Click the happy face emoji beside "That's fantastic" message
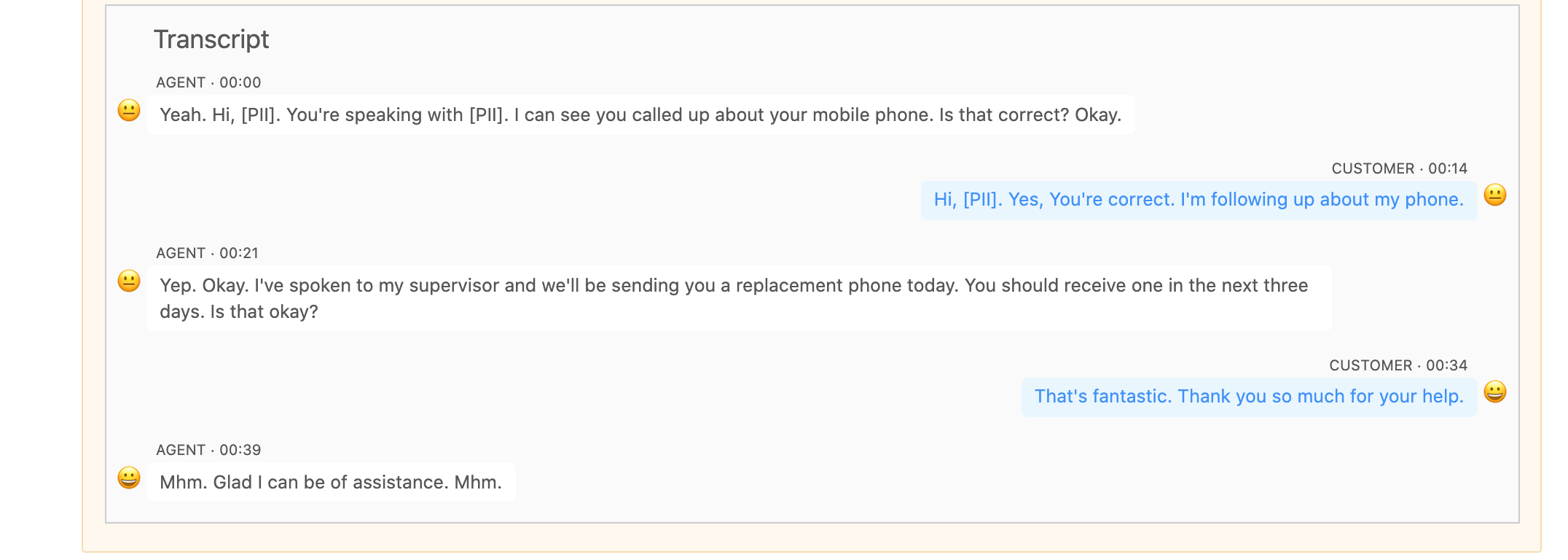The width and height of the screenshot is (1568, 560). [1494, 392]
